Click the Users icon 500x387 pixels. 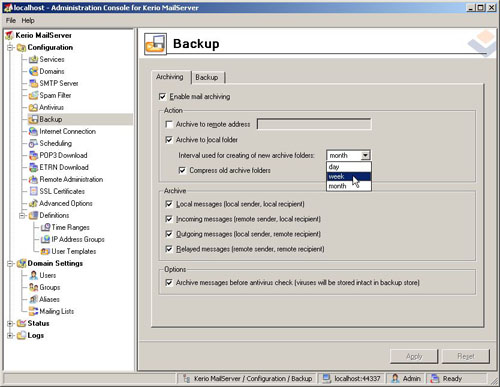33,275
